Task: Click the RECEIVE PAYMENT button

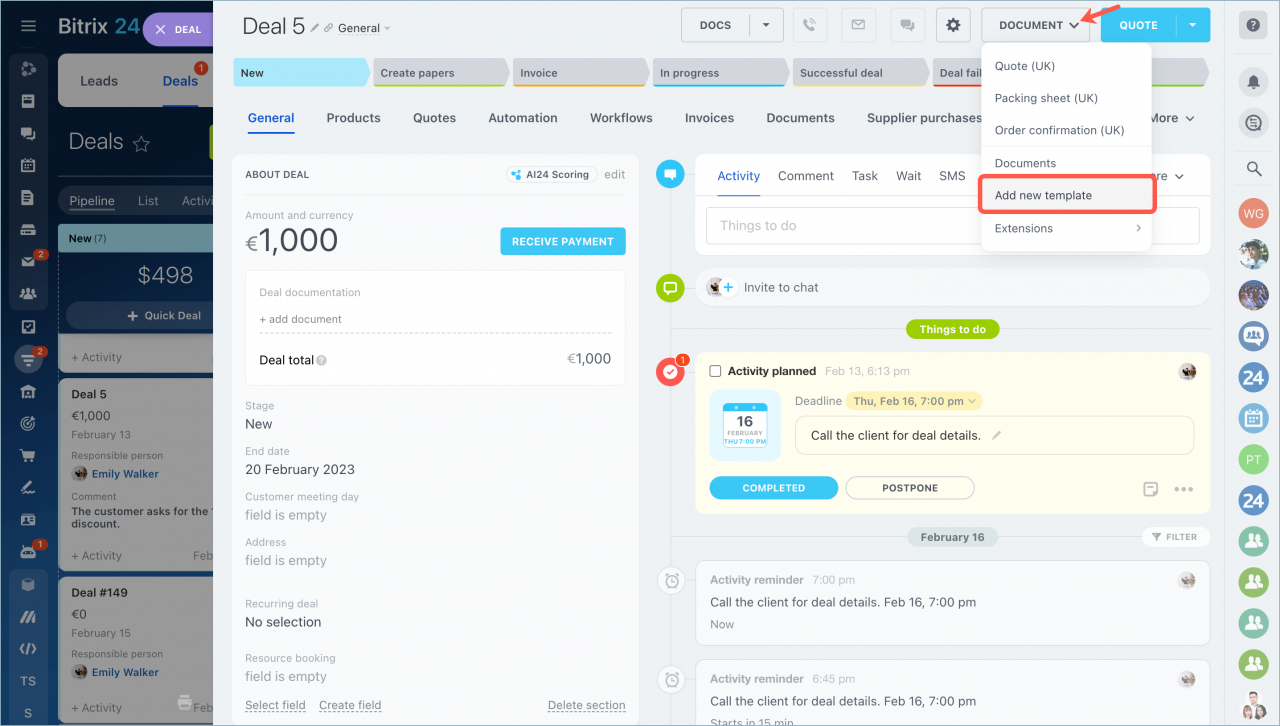Action: pyautogui.click(x=563, y=242)
